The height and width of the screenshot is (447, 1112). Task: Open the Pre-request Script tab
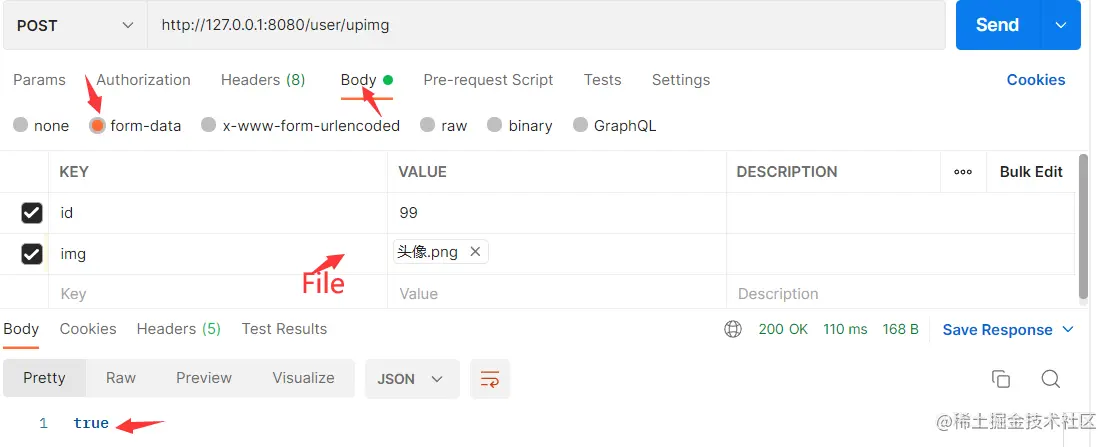click(488, 80)
